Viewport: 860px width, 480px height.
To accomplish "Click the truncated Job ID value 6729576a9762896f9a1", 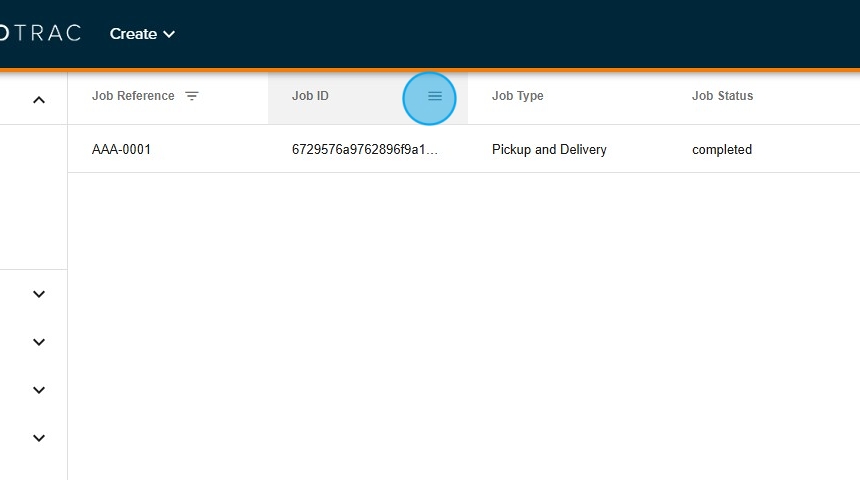I will coord(365,150).
